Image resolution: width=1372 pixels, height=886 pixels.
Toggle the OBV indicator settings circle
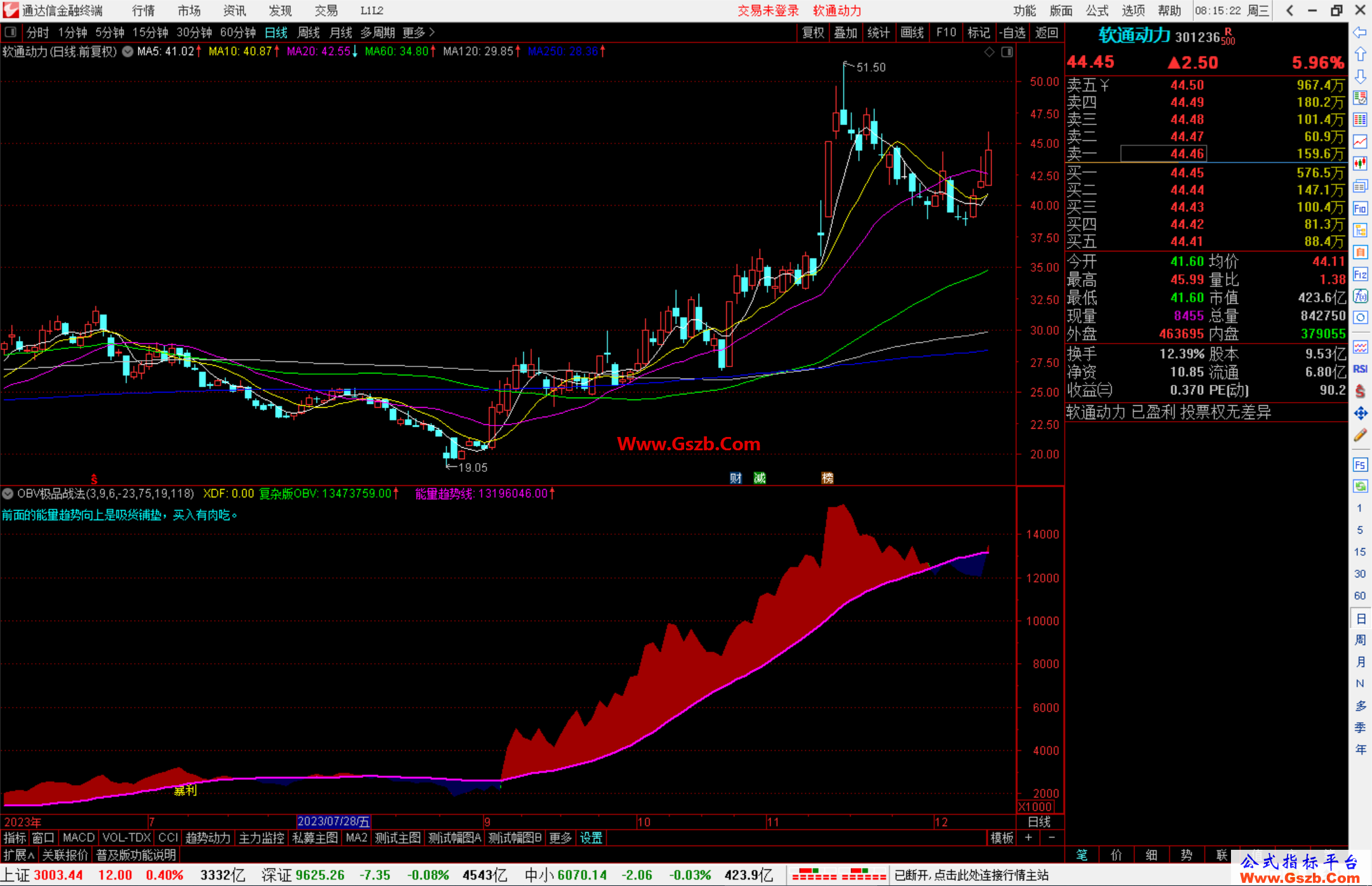8,493
